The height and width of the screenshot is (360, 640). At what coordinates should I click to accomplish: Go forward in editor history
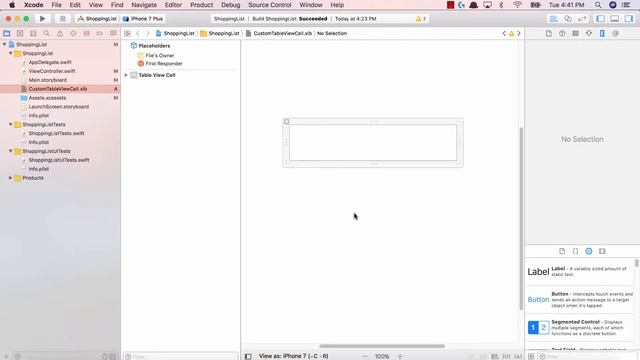148,33
